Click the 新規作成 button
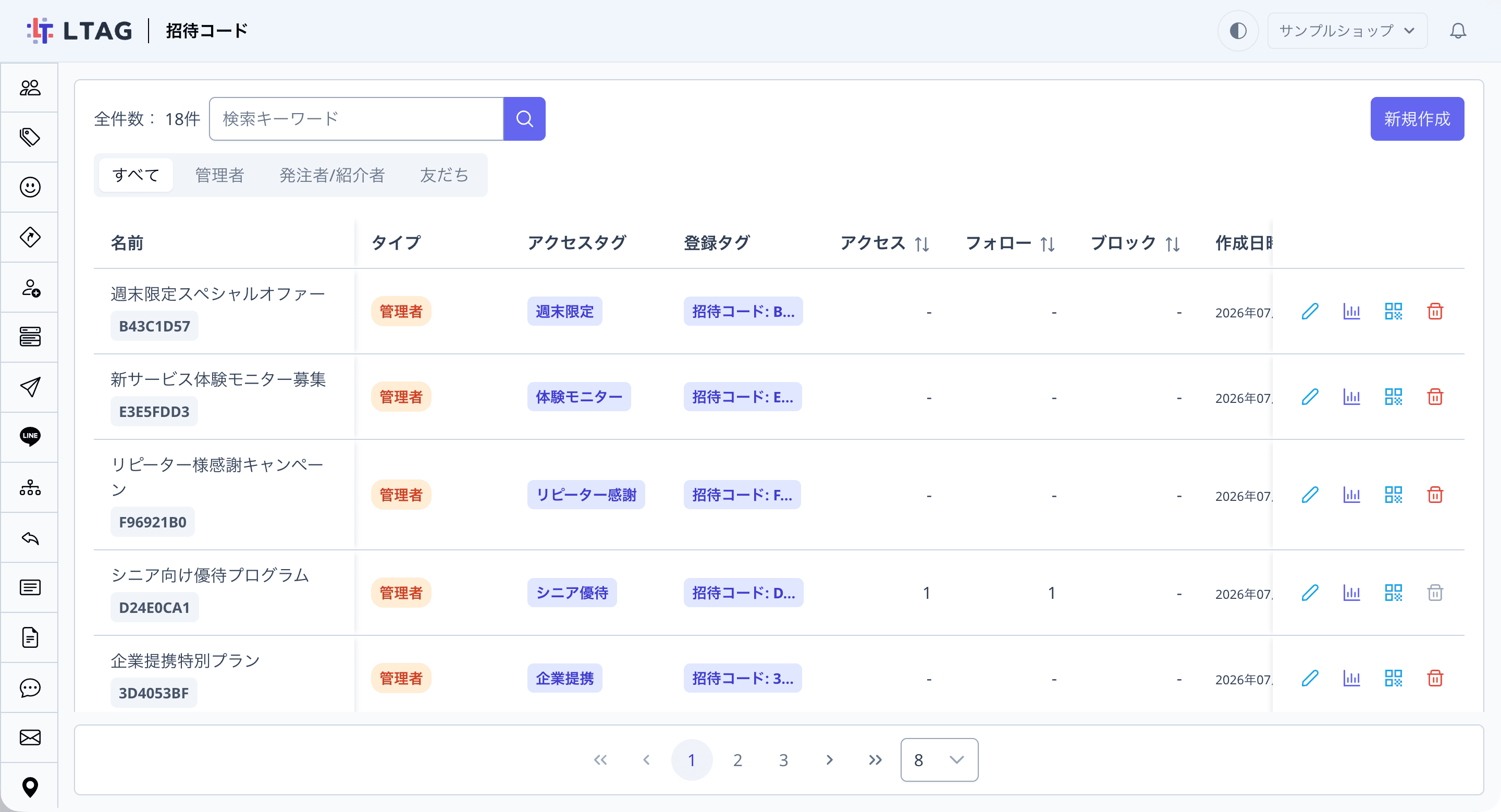This screenshot has height=812, width=1501. click(1417, 119)
